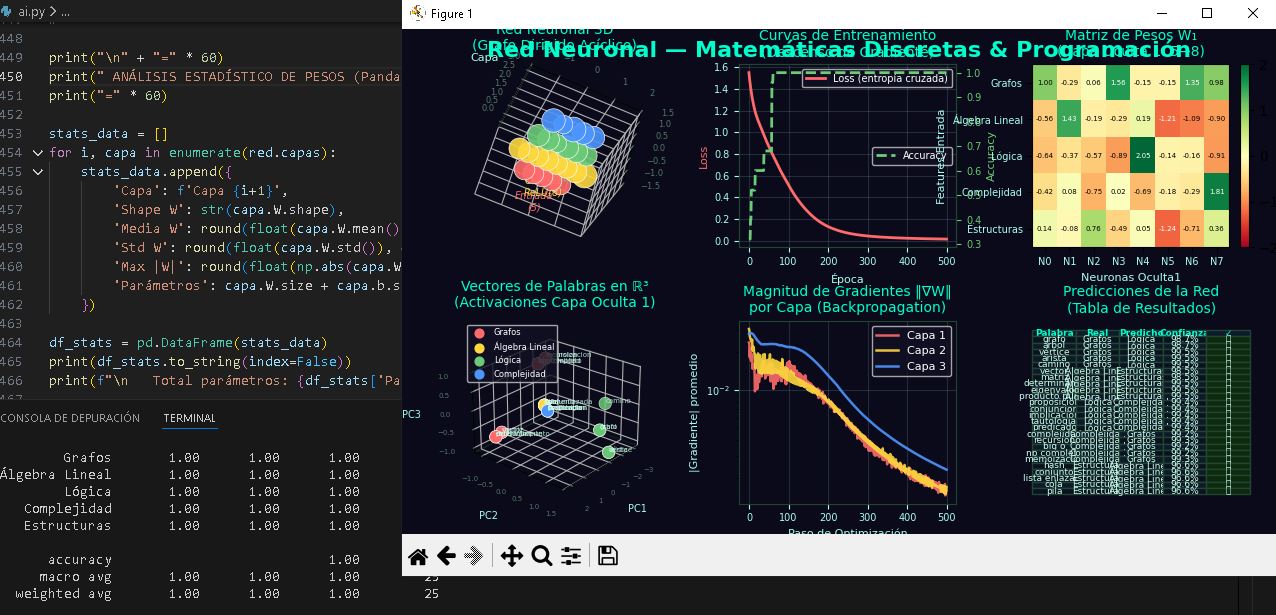Save the figure with floppy disk icon
The width and height of the screenshot is (1276, 615).
tap(607, 557)
